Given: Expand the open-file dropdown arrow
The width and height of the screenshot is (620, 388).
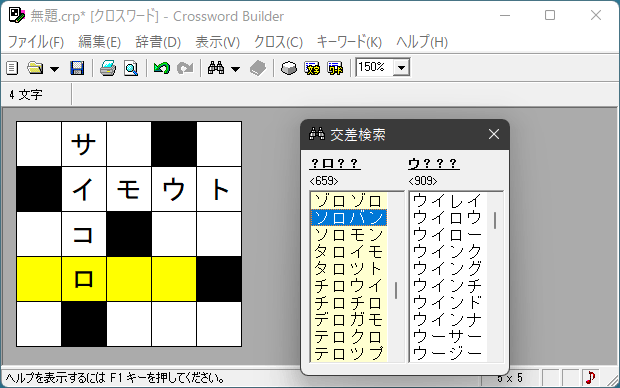Looking at the screenshot, I should [54, 69].
